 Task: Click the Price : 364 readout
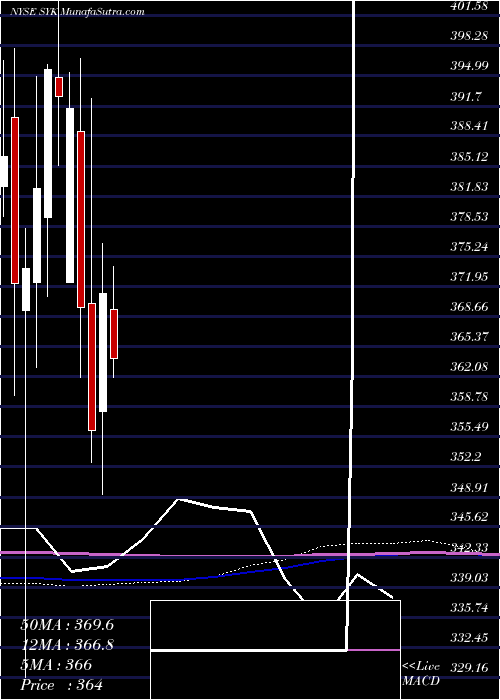61,685
